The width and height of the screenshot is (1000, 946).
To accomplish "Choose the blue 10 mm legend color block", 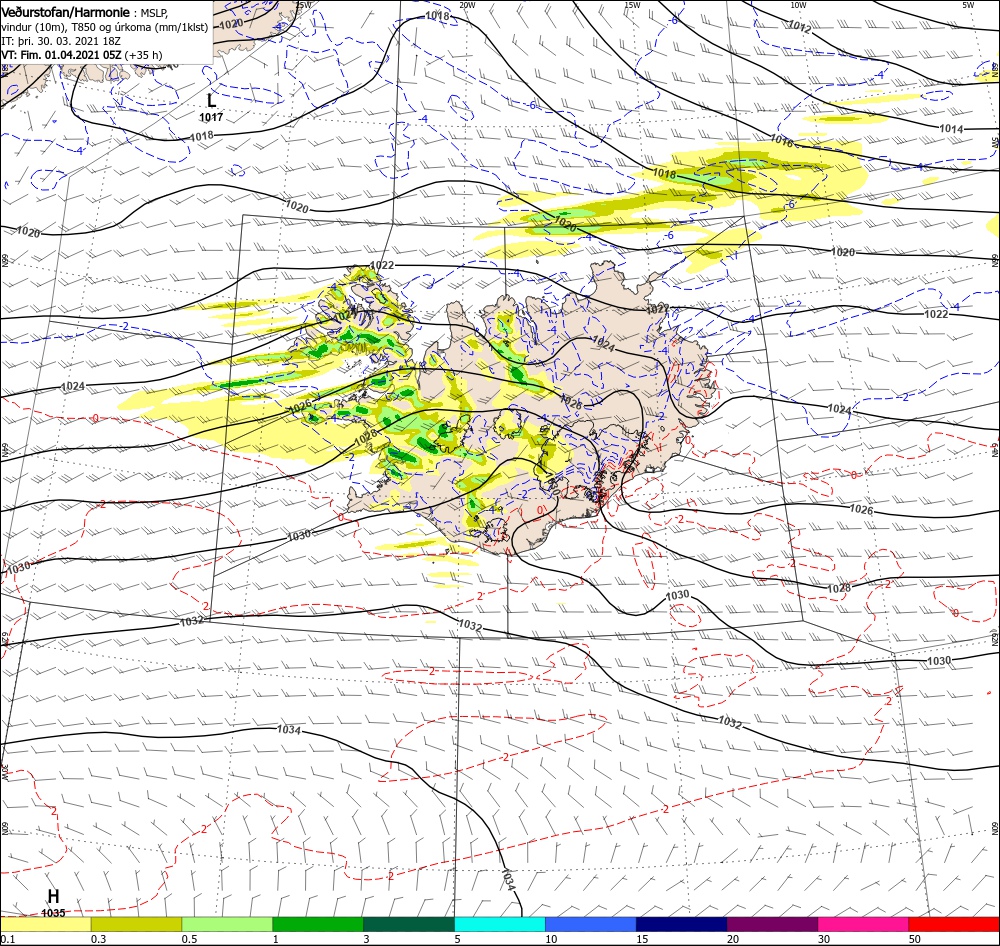I will 591,924.
